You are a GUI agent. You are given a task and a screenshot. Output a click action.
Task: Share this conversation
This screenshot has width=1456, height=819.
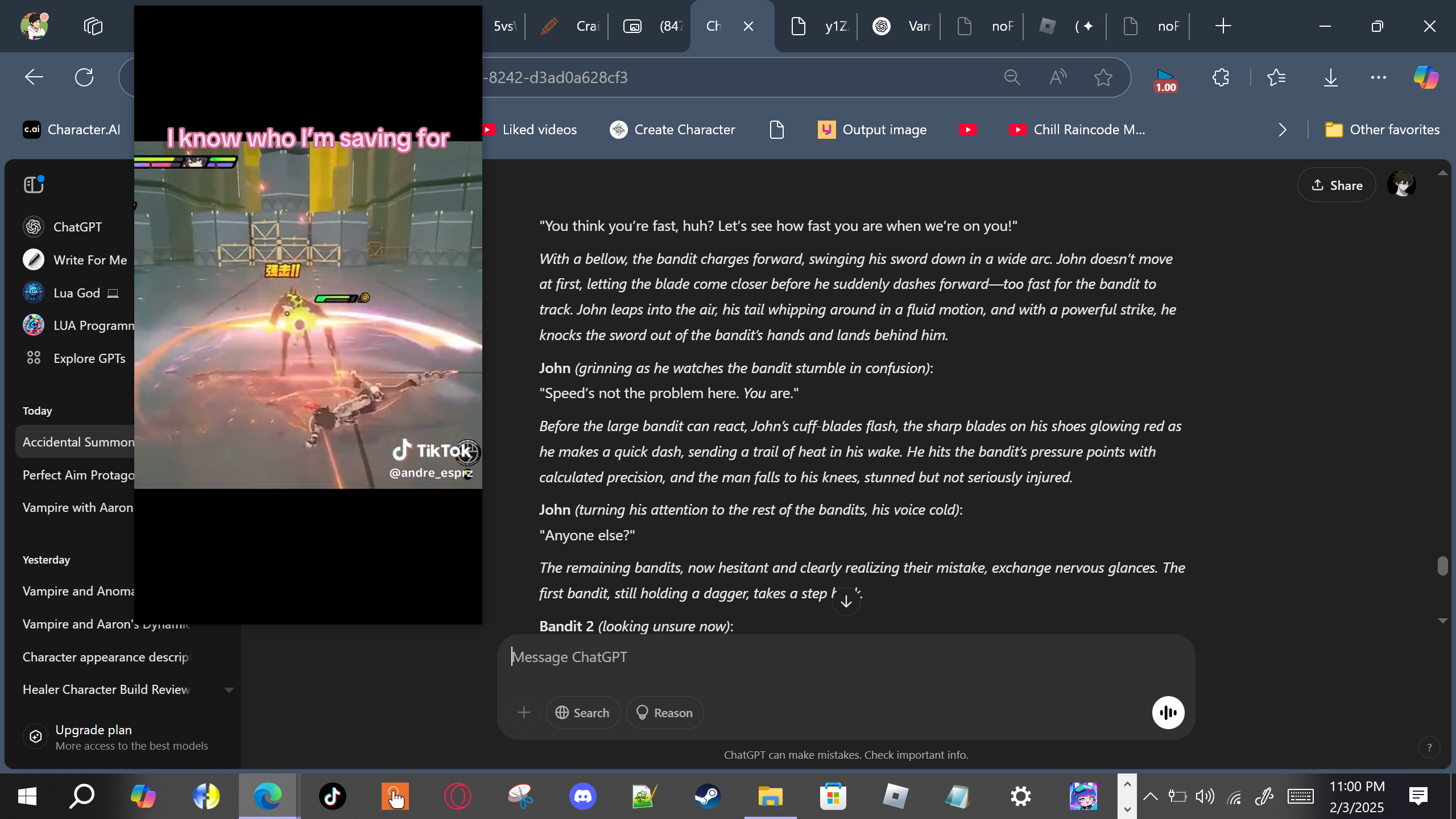[x=1337, y=185]
